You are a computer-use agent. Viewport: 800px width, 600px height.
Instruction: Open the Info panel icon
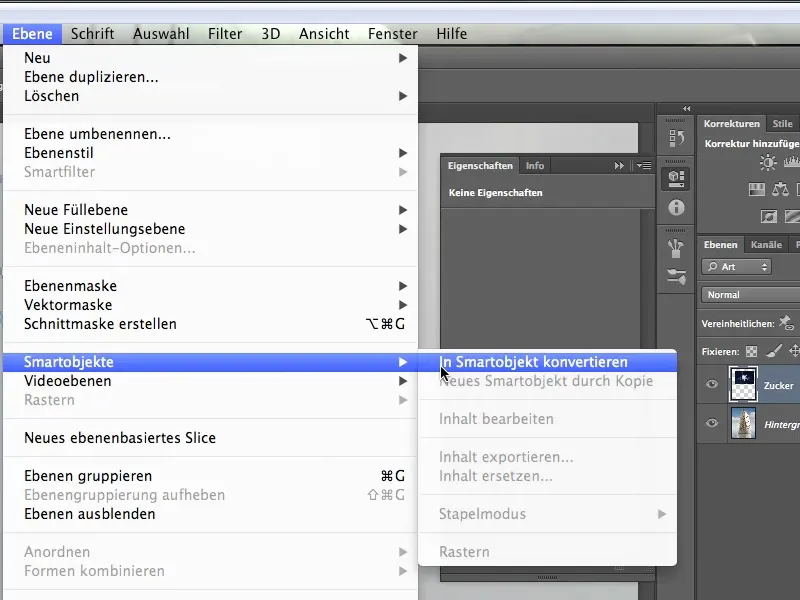676,208
